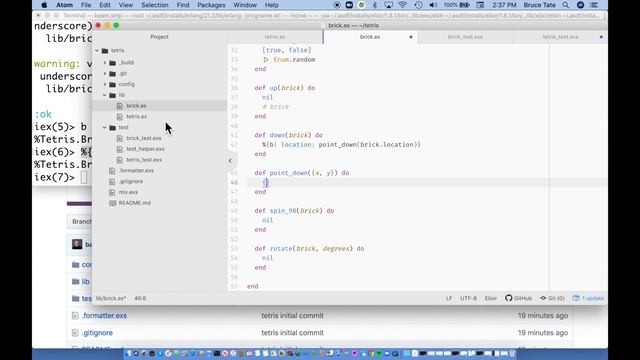
Task: Open the View menu
Action: 126,5
